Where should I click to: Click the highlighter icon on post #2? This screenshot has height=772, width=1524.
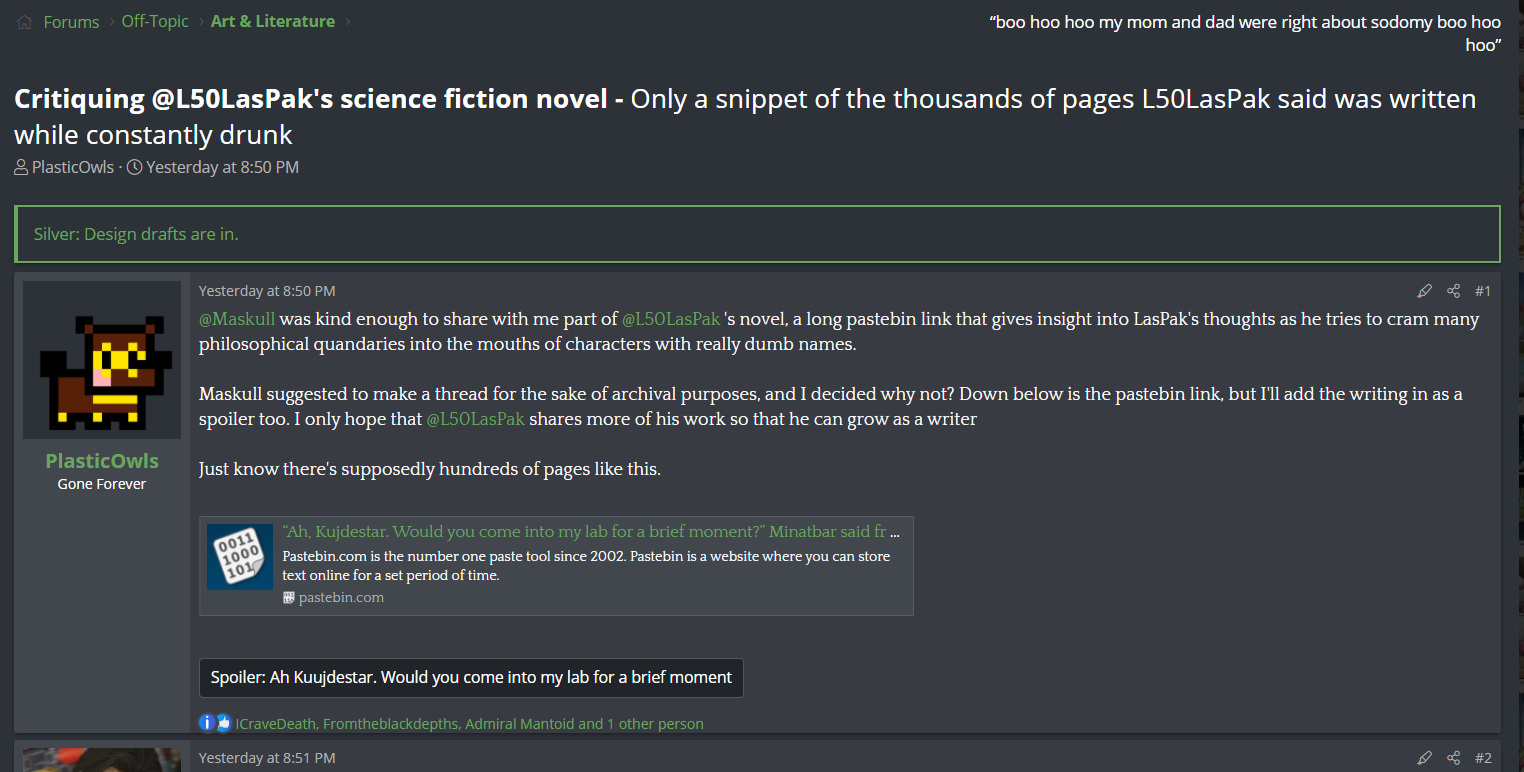(1425, 758)
